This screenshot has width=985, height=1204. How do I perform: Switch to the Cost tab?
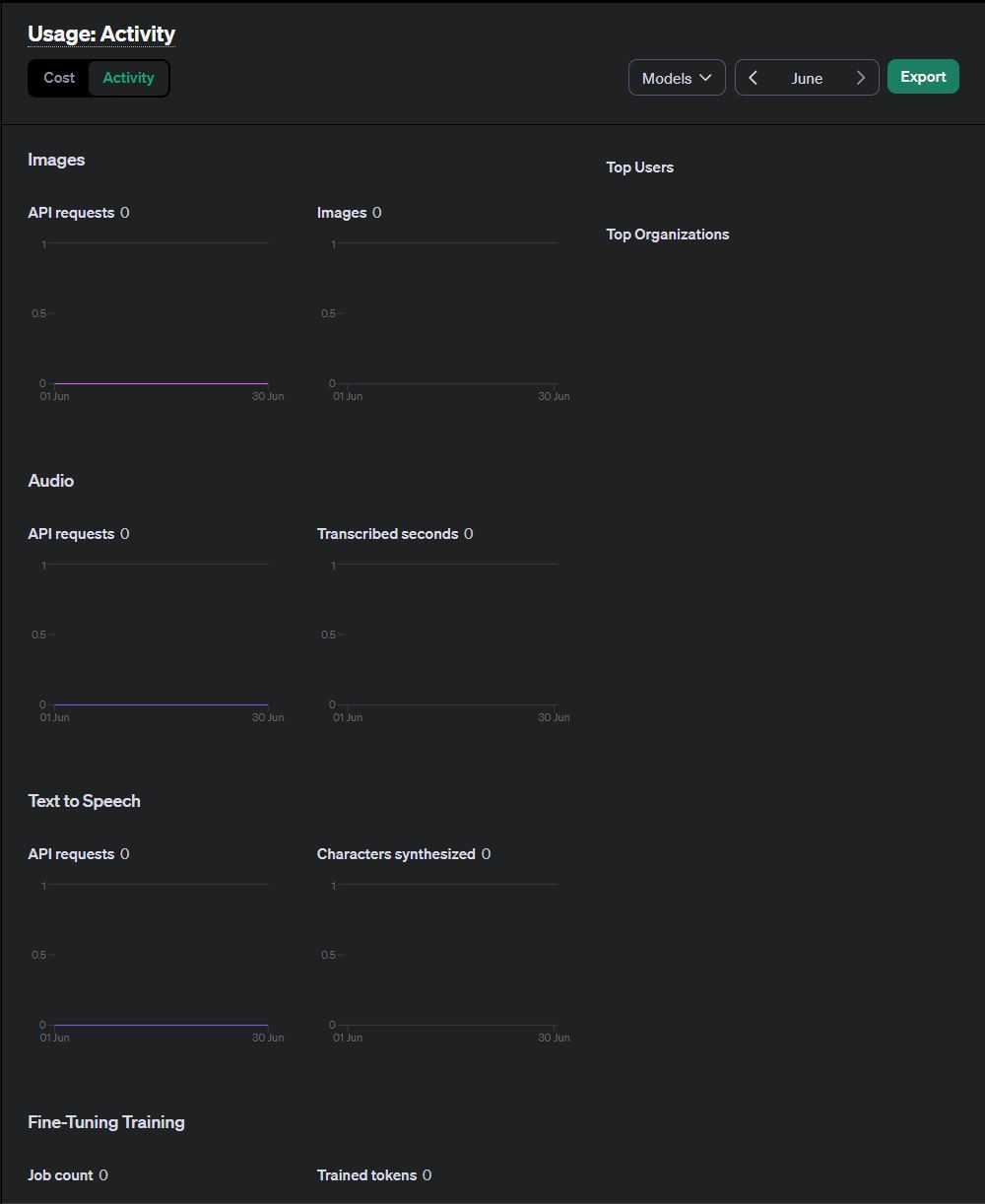coord(59,78)
